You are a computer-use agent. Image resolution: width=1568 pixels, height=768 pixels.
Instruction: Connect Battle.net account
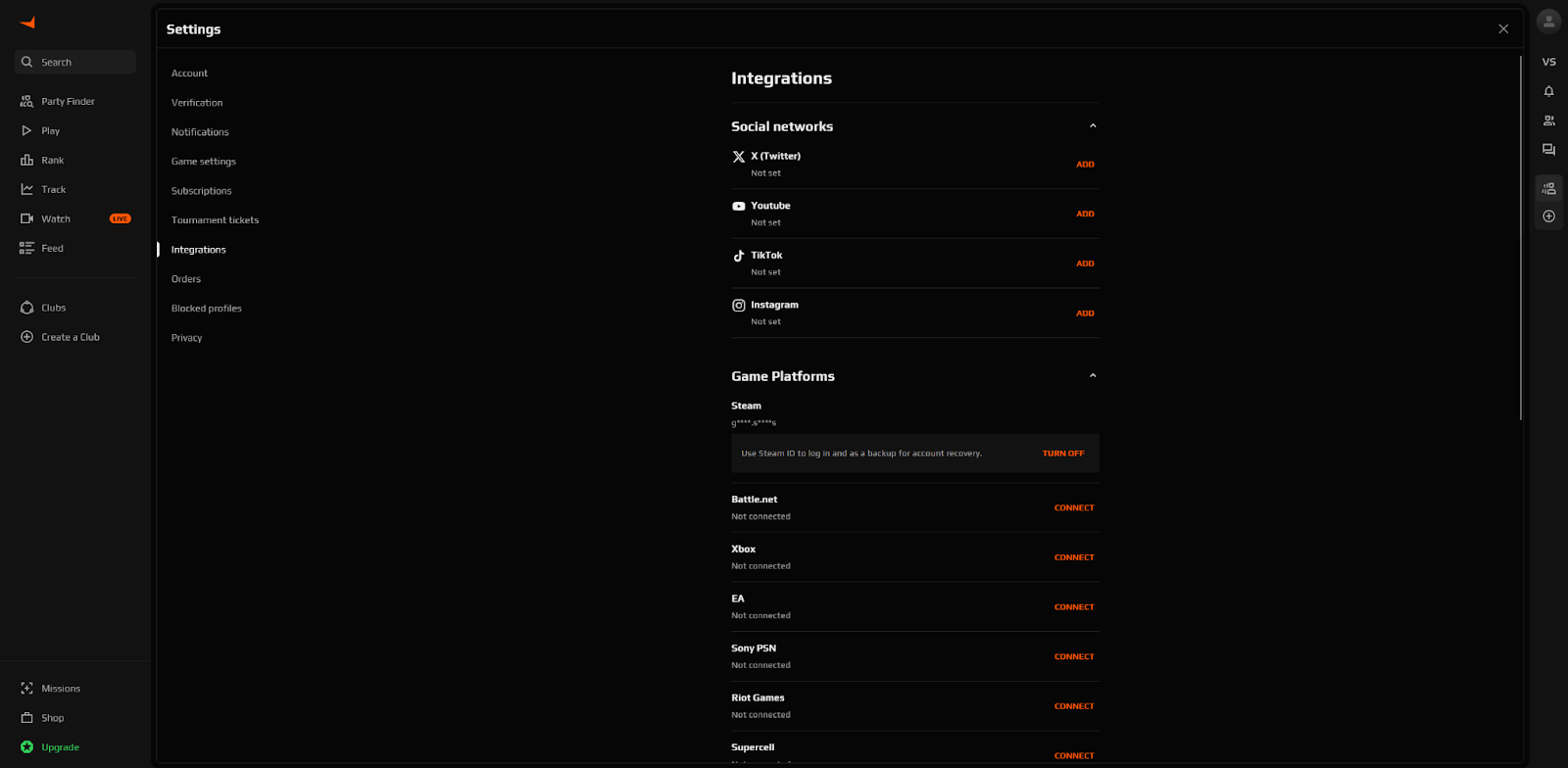point(1074,507)
